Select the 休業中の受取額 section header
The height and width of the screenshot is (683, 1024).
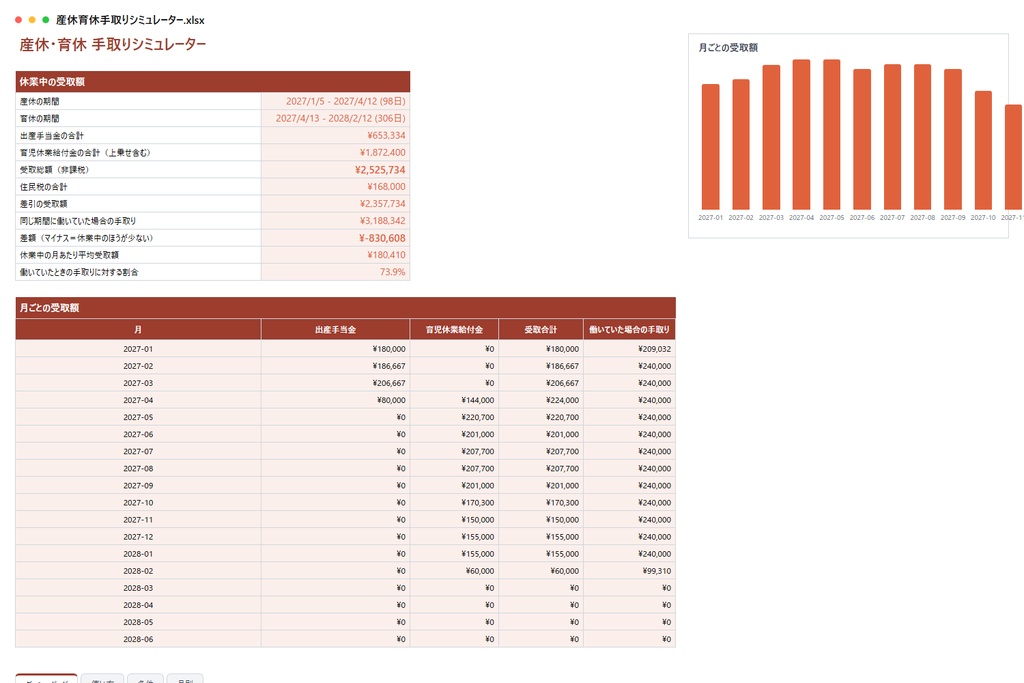(x=213, y=82)
